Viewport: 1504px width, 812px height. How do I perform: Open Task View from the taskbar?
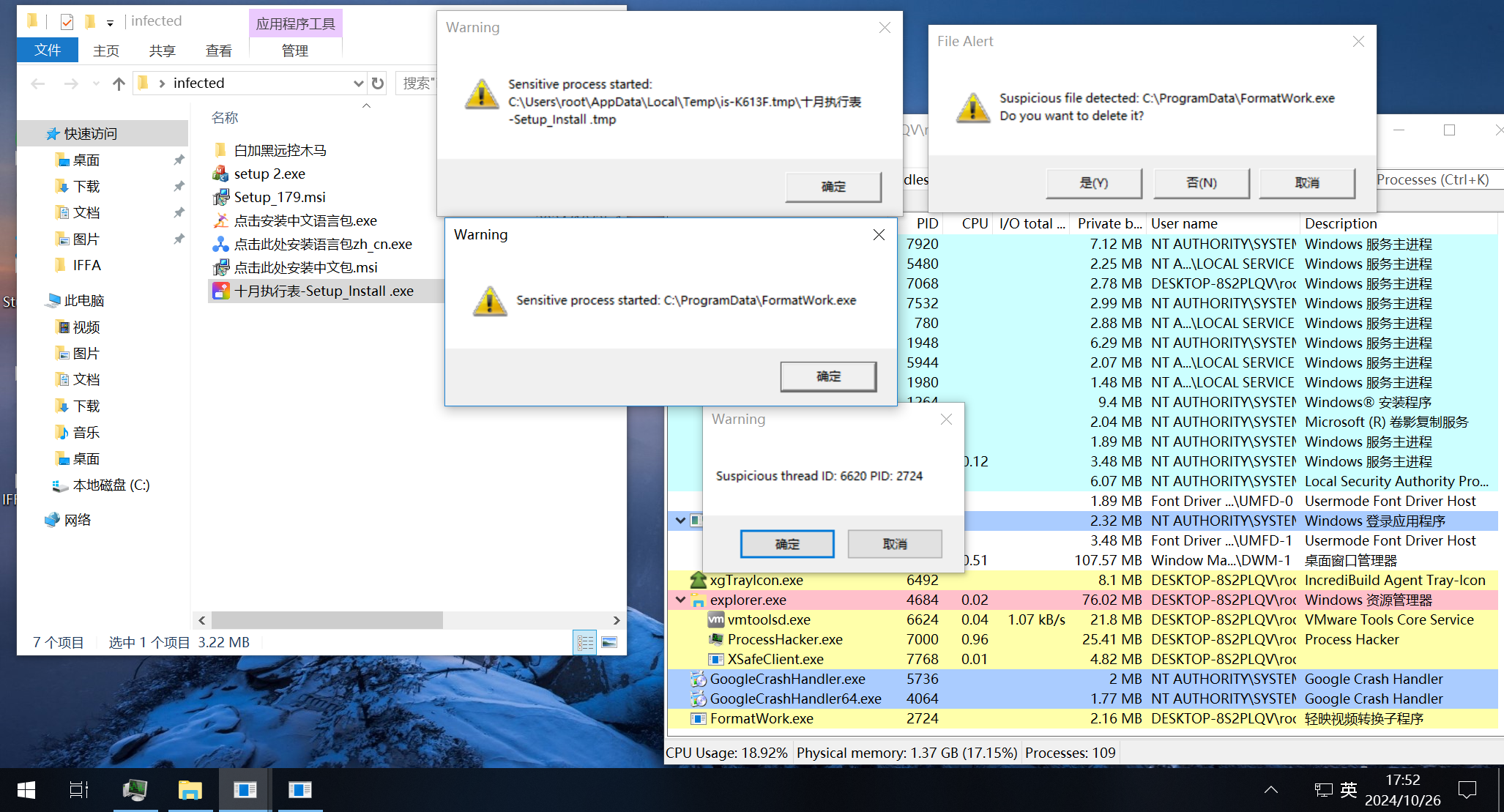78,790
